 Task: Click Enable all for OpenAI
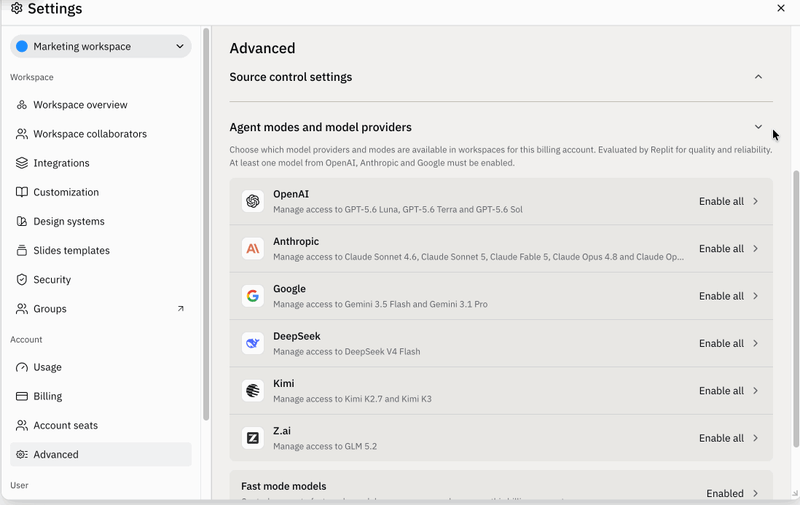(721, 201)
